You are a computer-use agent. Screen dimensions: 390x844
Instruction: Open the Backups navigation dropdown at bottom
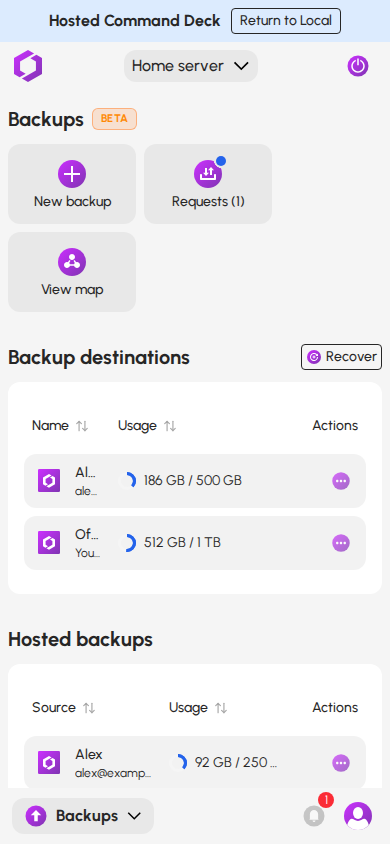tap(83, 816)
